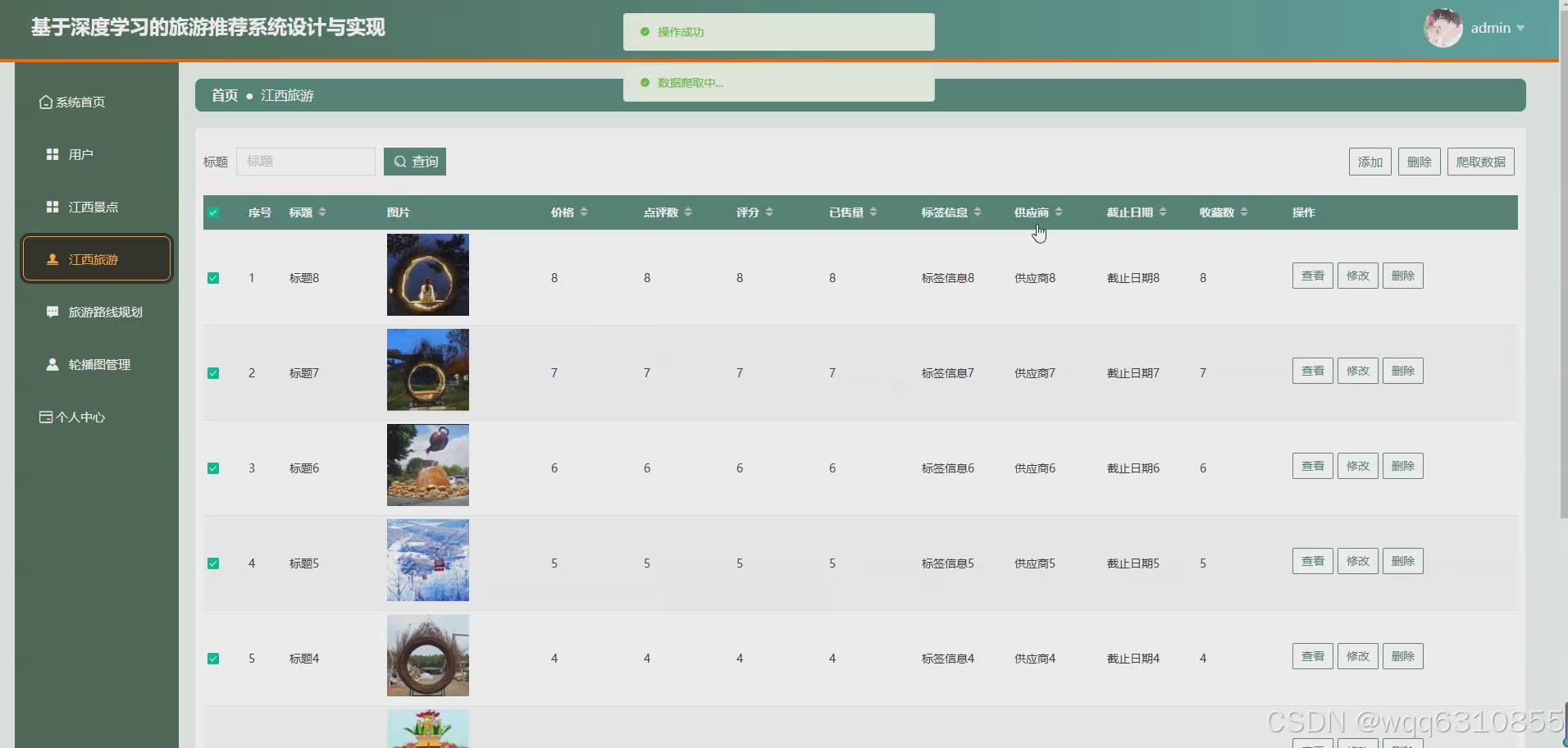The image size is (1568, 748).
Task: Click the green icon in 数据爬取中 toast
Action: tap(645, 83)
